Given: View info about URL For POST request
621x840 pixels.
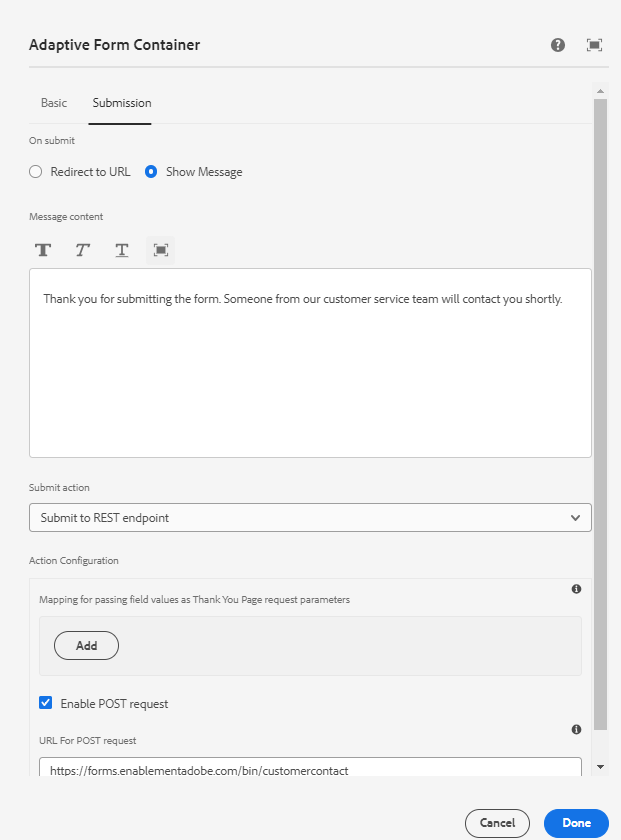Looking at the screenshot, I should coord(576,729).
